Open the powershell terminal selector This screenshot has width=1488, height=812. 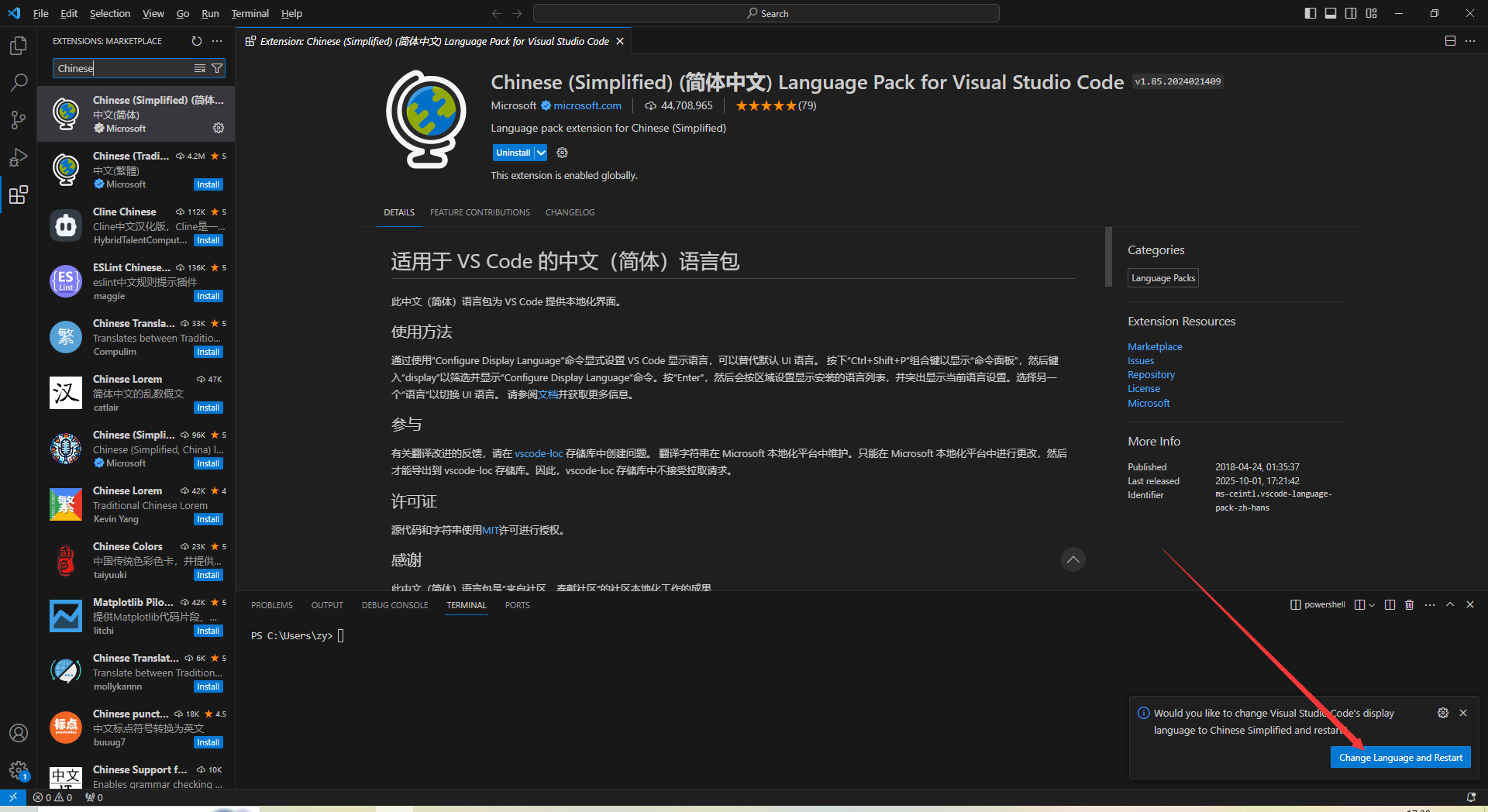(x=1317, y=604)
